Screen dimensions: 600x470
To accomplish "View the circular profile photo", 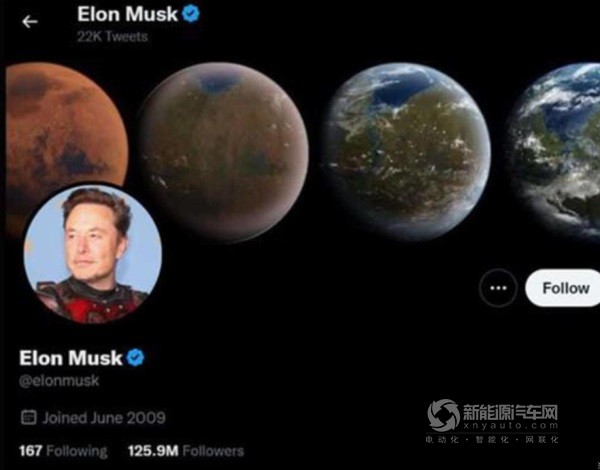I will [92, 254].
